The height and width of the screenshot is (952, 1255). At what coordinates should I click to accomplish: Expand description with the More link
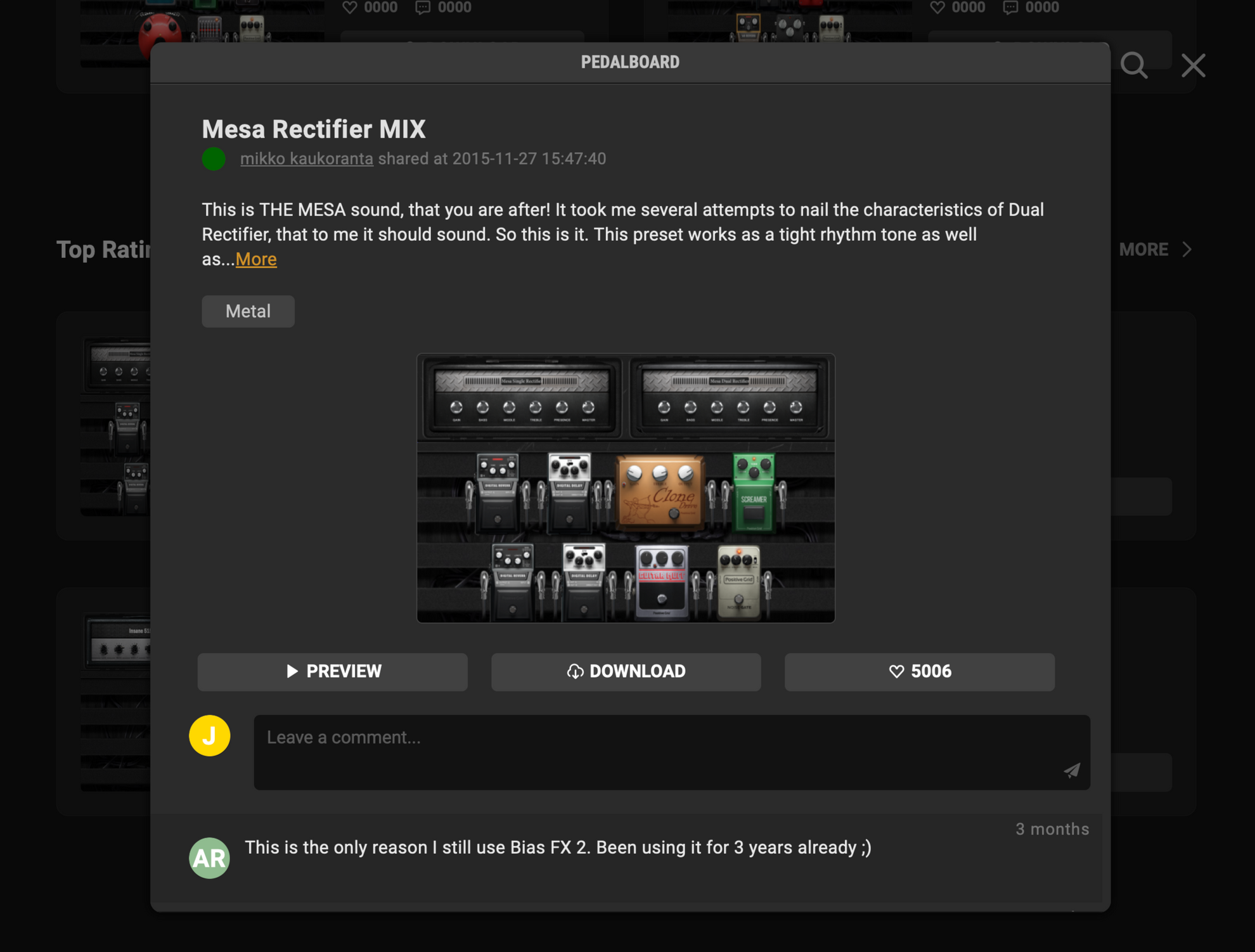click(x=256, y=259)
